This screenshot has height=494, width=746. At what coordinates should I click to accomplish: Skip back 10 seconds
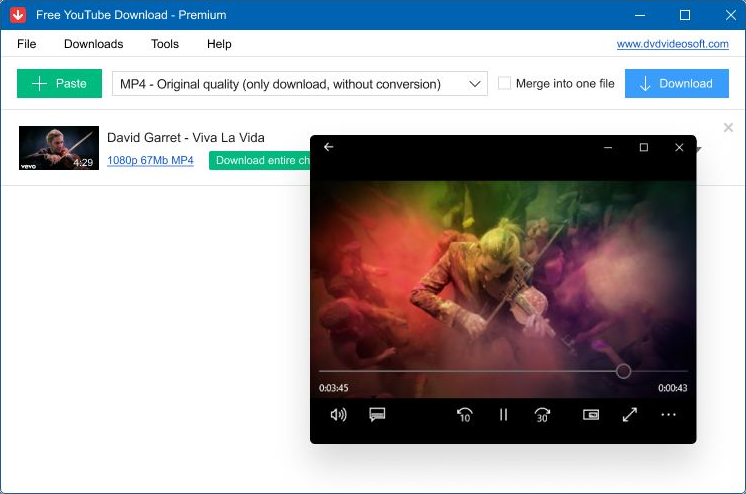464,415
